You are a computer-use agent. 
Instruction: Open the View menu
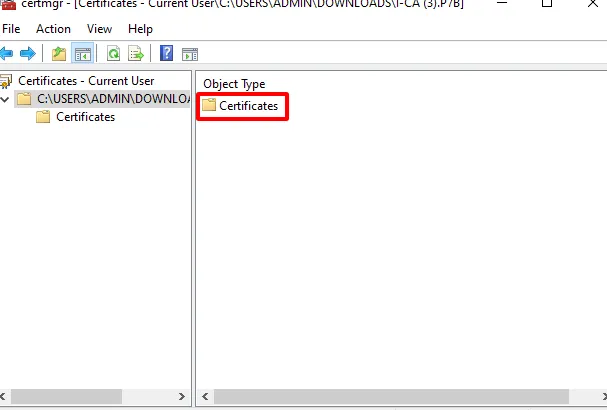tap(99, 29)
